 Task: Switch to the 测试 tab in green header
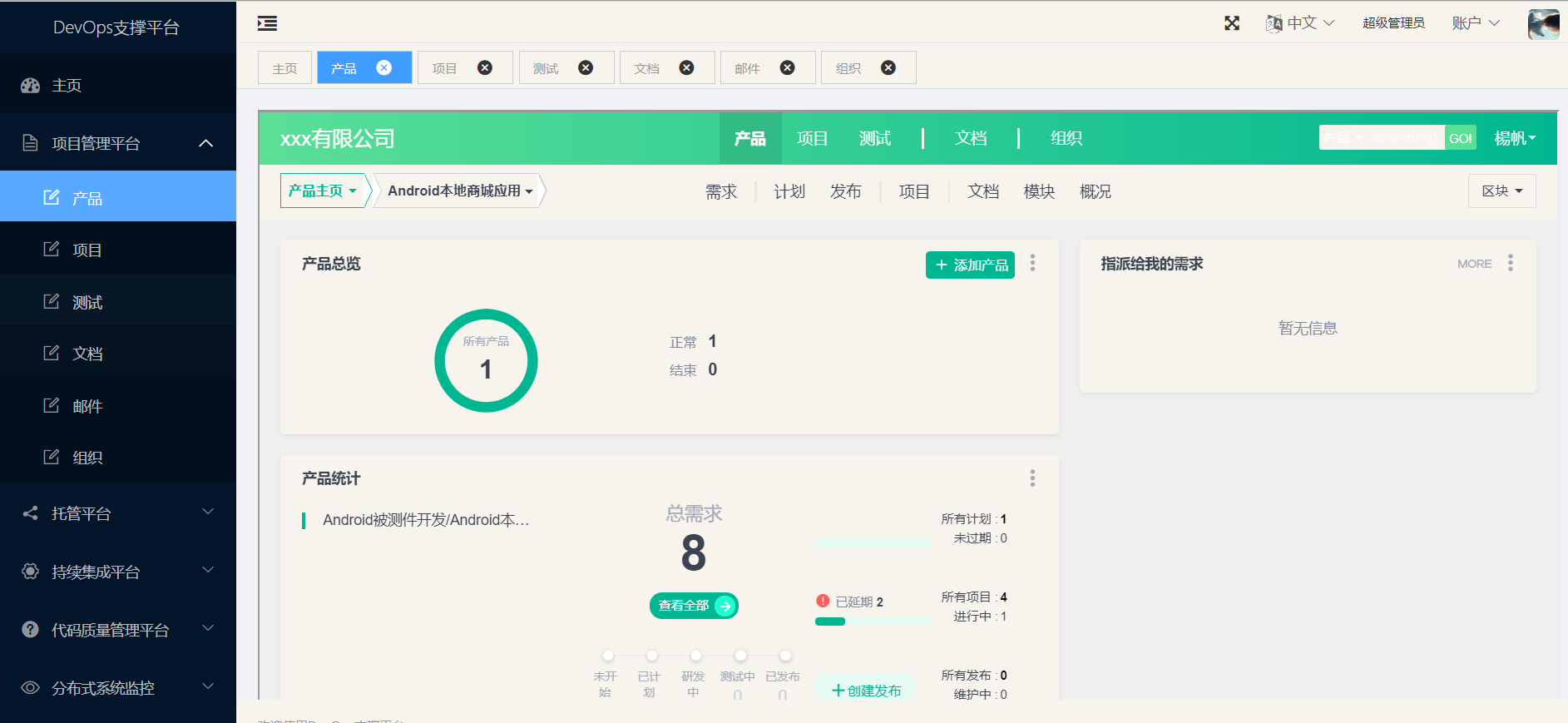[x=874, y=138]
